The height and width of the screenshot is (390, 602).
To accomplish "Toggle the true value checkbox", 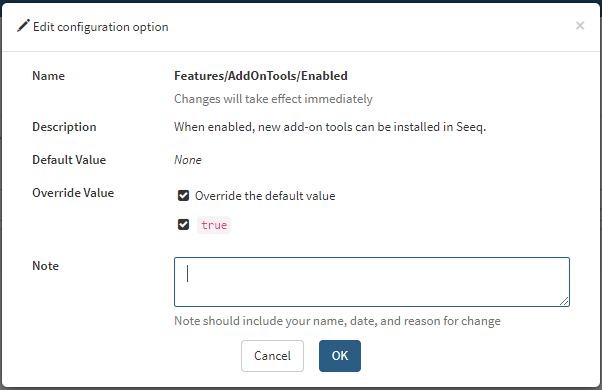I will click(183, 225).
